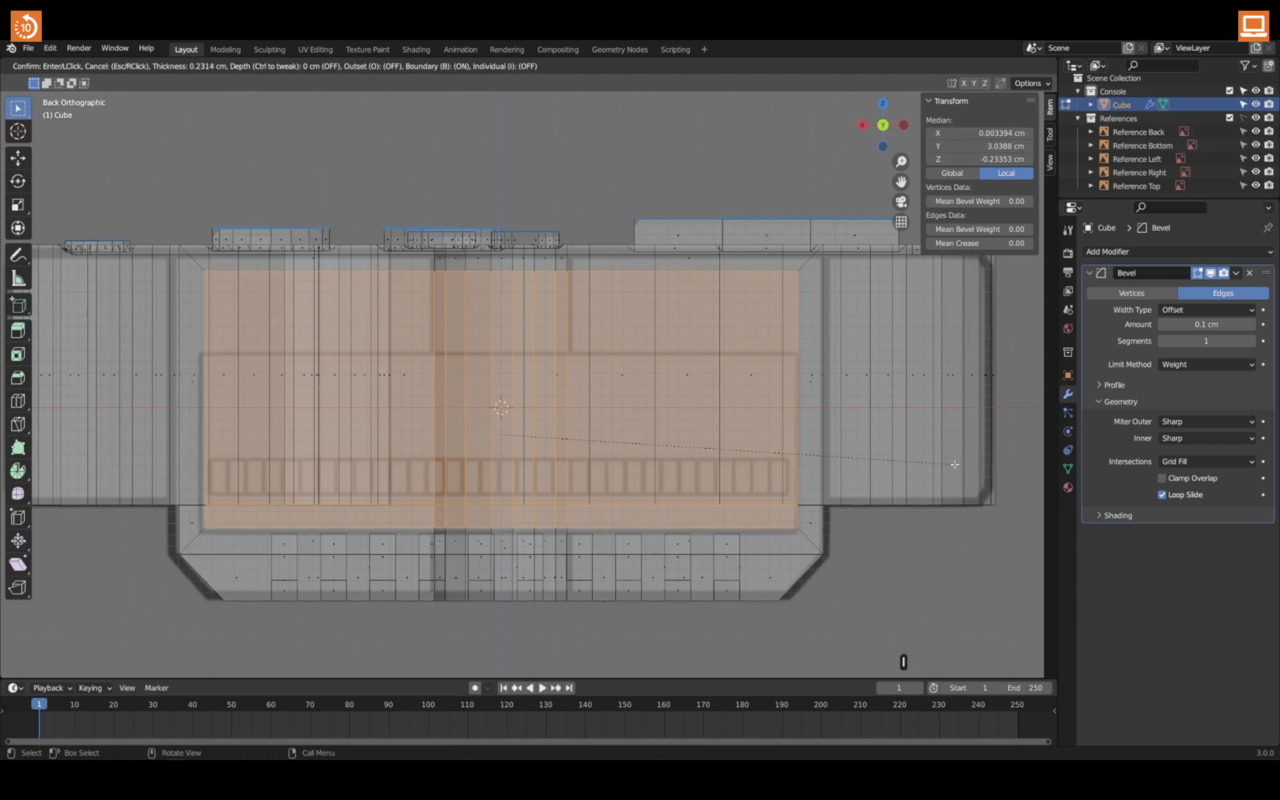This screenshot has width=1280, height=800.
Task: Switch bevel mode to Vertices
Action: coord(1132,293)
